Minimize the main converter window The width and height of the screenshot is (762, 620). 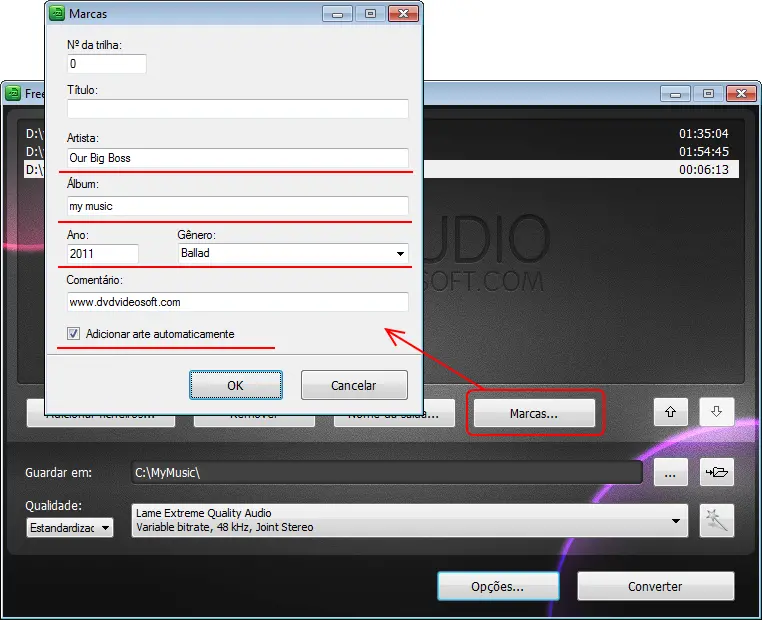(x=675, y=93)
